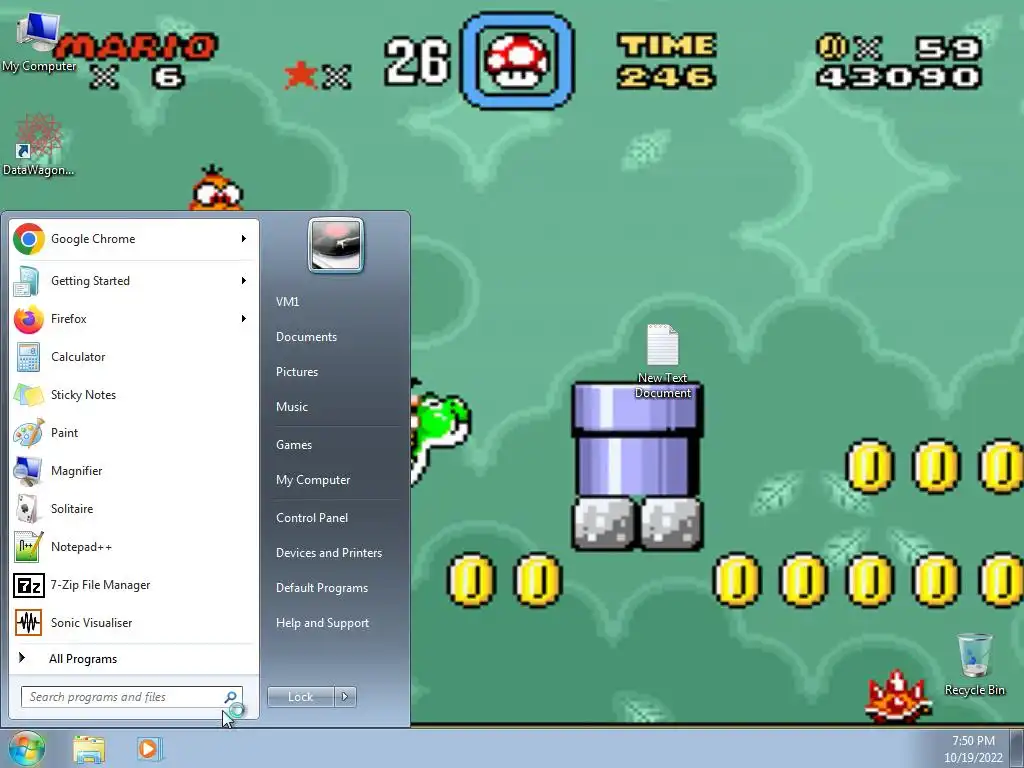
Task: Open Sticky Notes icon
Action: click(x=28, y=395)
